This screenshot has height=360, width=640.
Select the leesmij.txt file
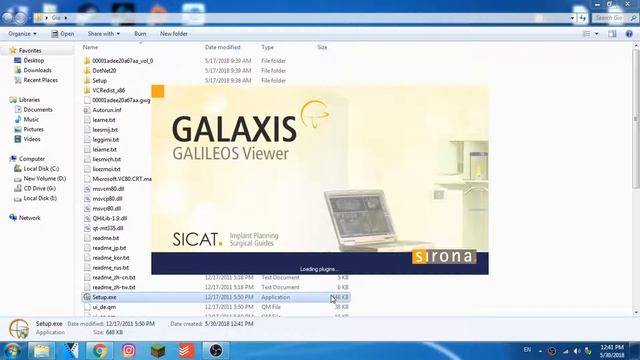(x=105, y=130)
